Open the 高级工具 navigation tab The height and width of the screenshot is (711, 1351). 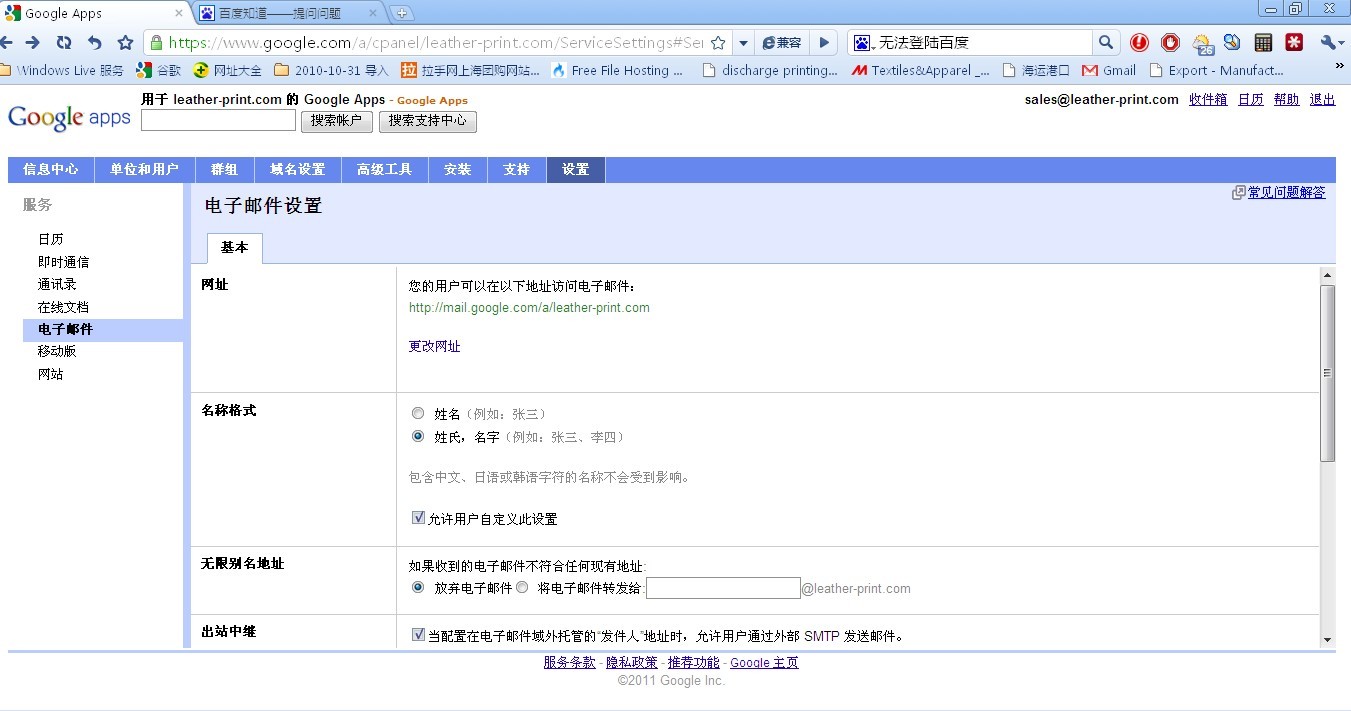click(384, 169)
